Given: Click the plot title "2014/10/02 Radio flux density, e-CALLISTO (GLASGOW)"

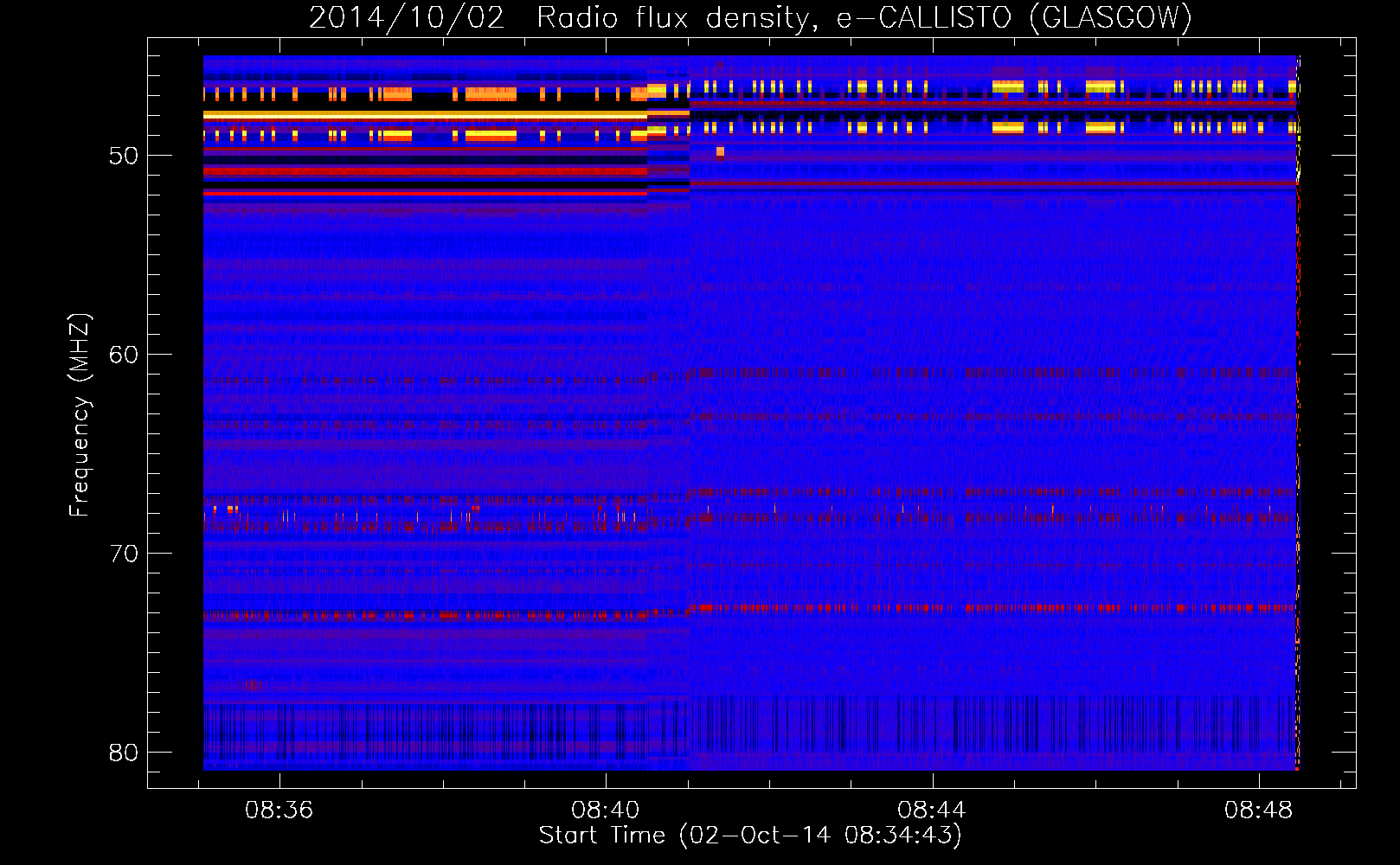Looking at the screenshot, I should tap(750, 17).
